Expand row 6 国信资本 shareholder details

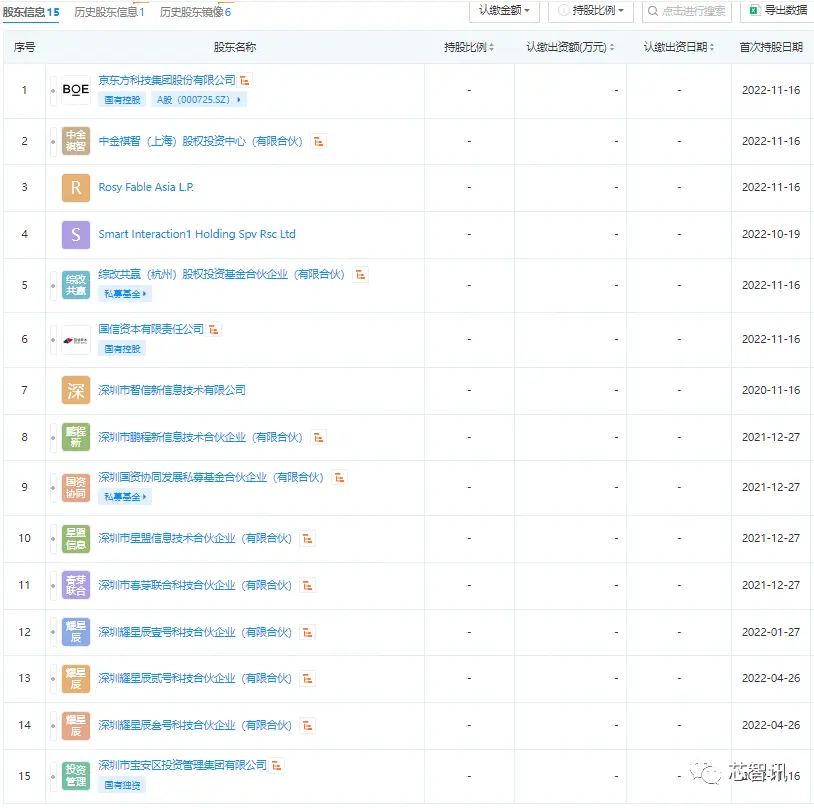53,340
